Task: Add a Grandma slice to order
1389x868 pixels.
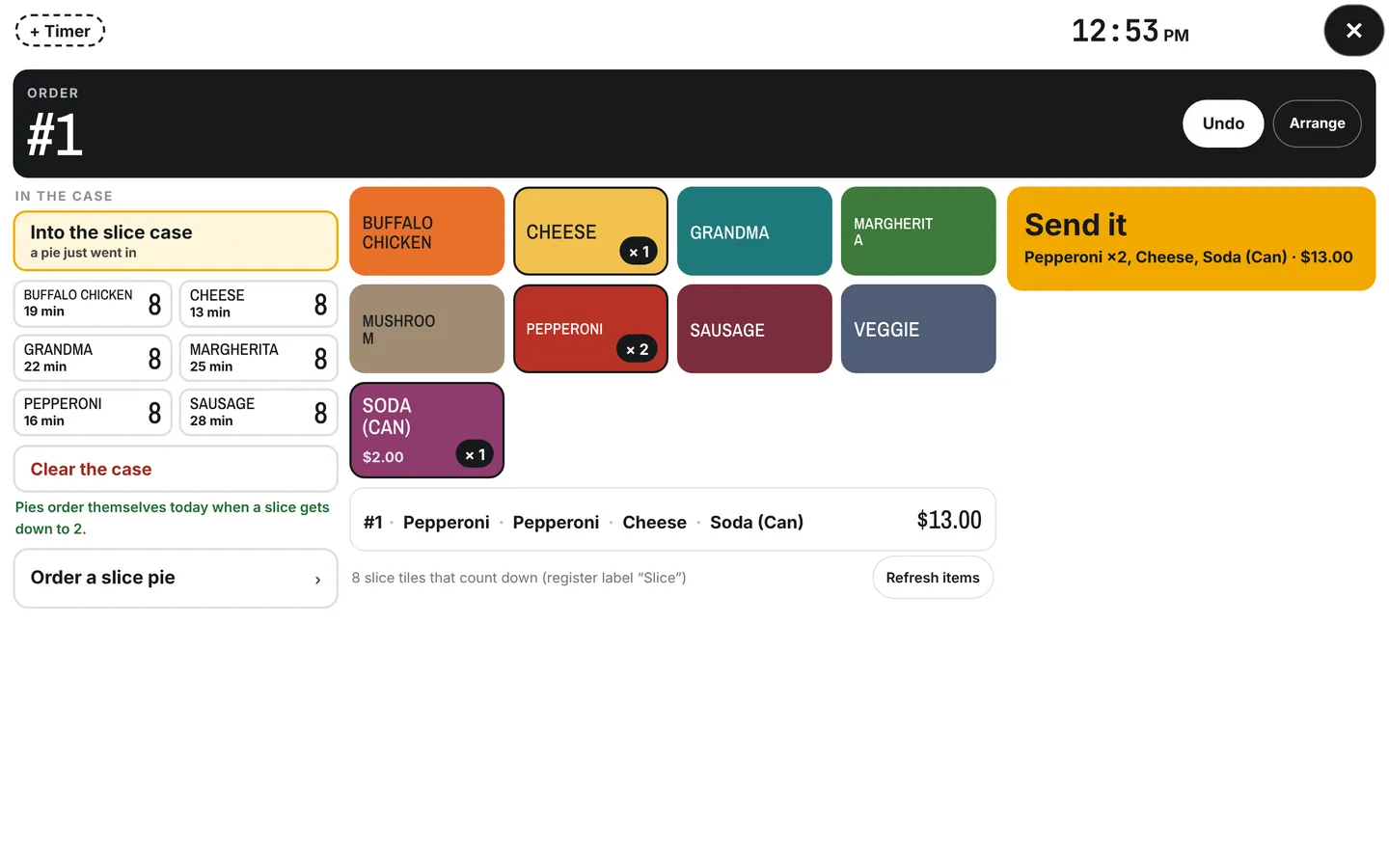Action: pos(754,231)
